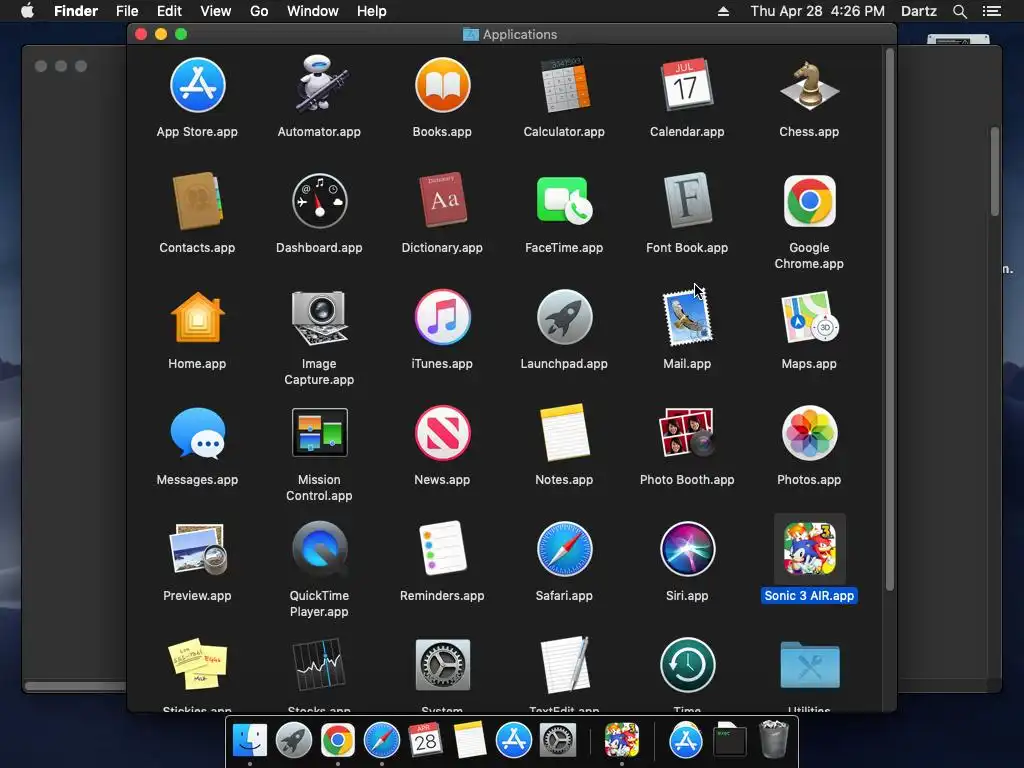
Task: Select the Siri.app icon
Action: point(687,549)
